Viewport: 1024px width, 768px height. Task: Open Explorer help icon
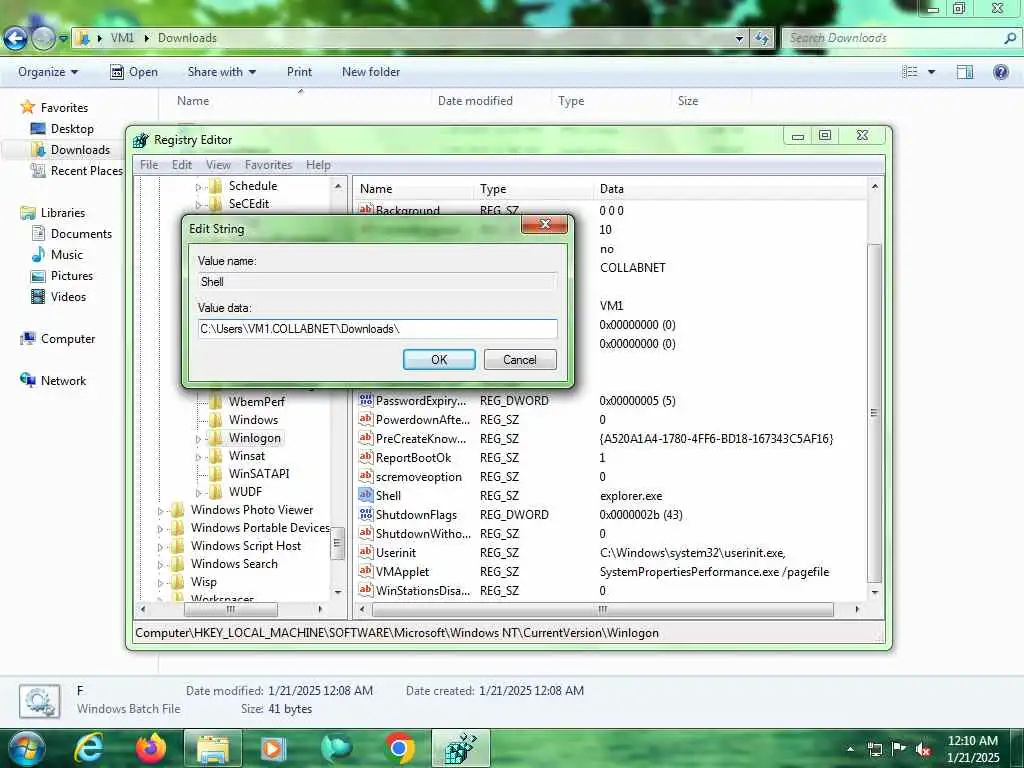pyautogui.click(x=1000, y=72)
